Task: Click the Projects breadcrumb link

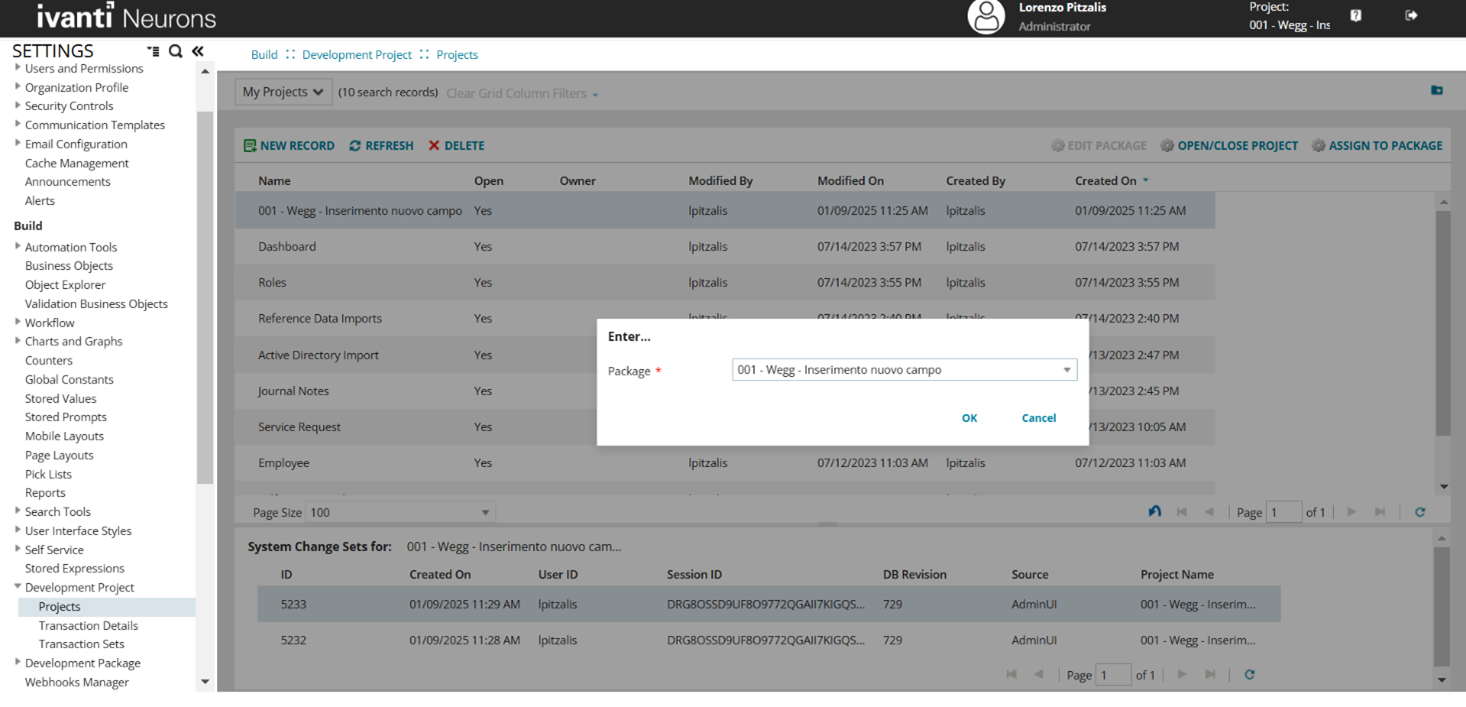Action: (457, 55)
